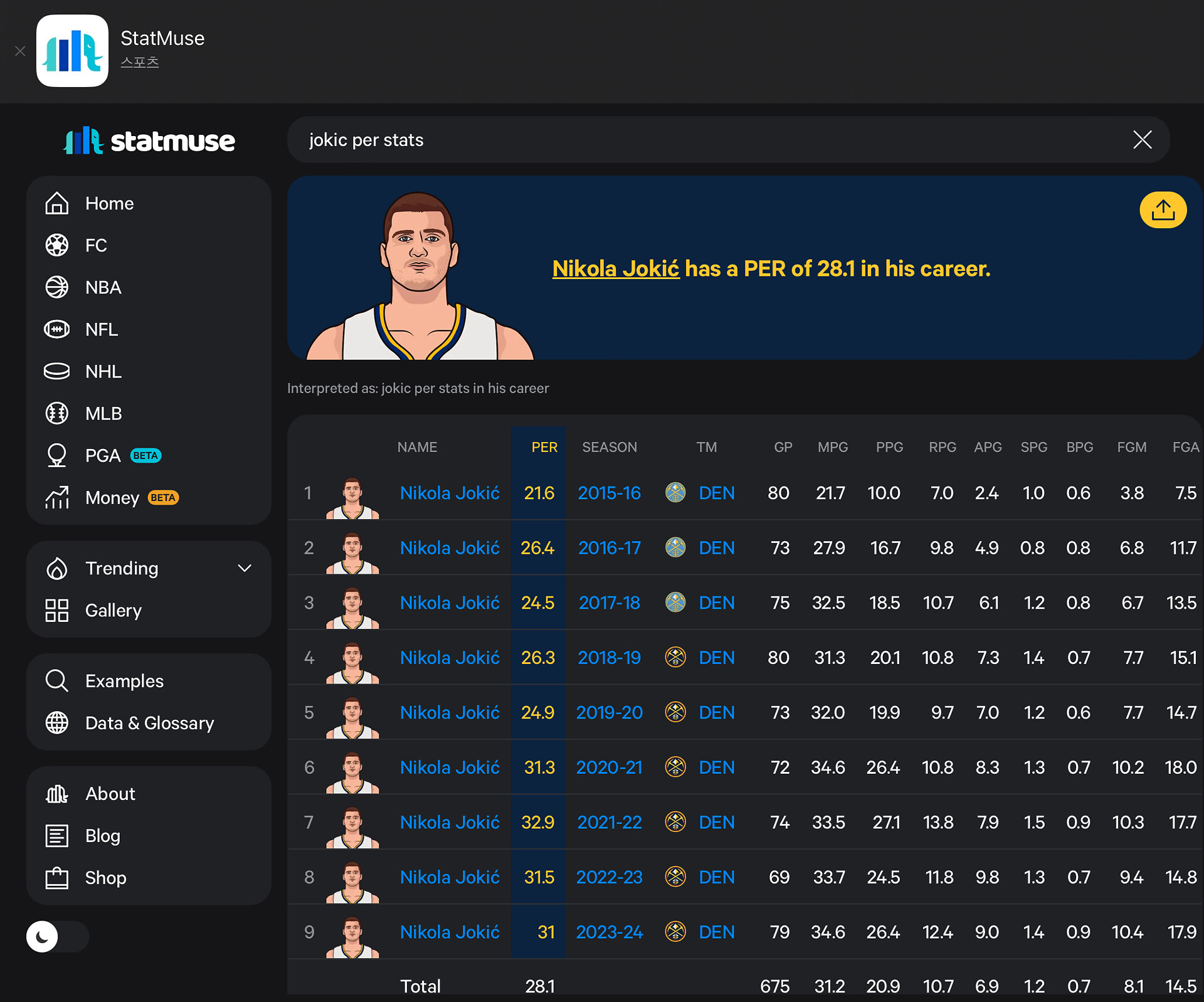Open the Money beta section
The width and height of the screenshot is (1204, 1002).
(x=112, y=498)
